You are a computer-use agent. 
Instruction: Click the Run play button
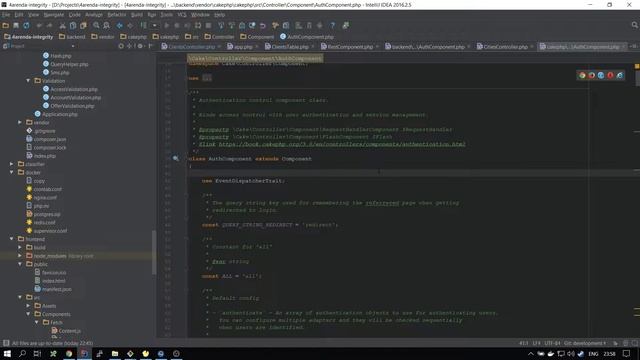(167, 25)
